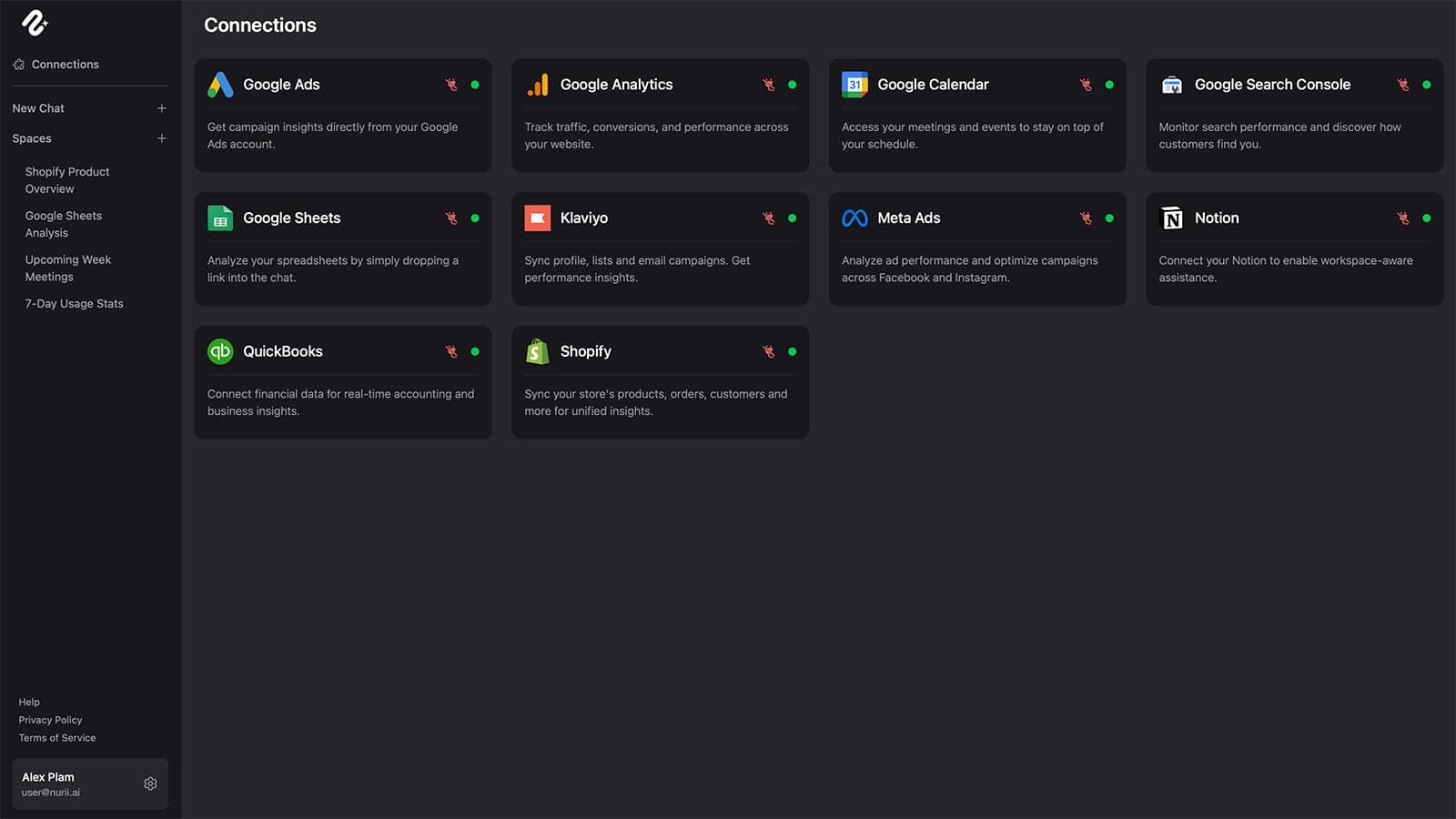Click the Shopify logo icon

click(x=538, y=351)
